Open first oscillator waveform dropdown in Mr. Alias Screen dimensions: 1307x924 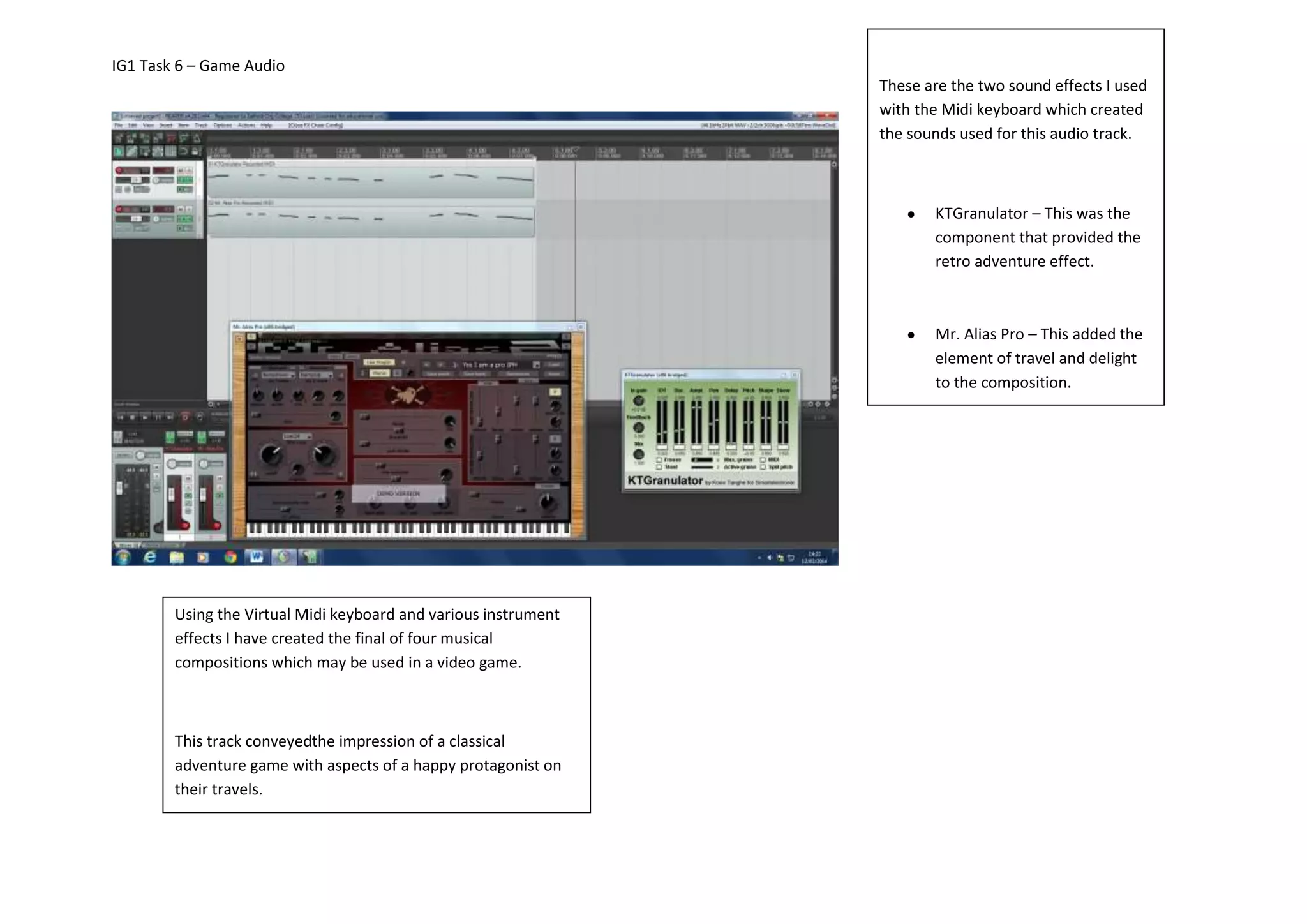coord(277,375)
